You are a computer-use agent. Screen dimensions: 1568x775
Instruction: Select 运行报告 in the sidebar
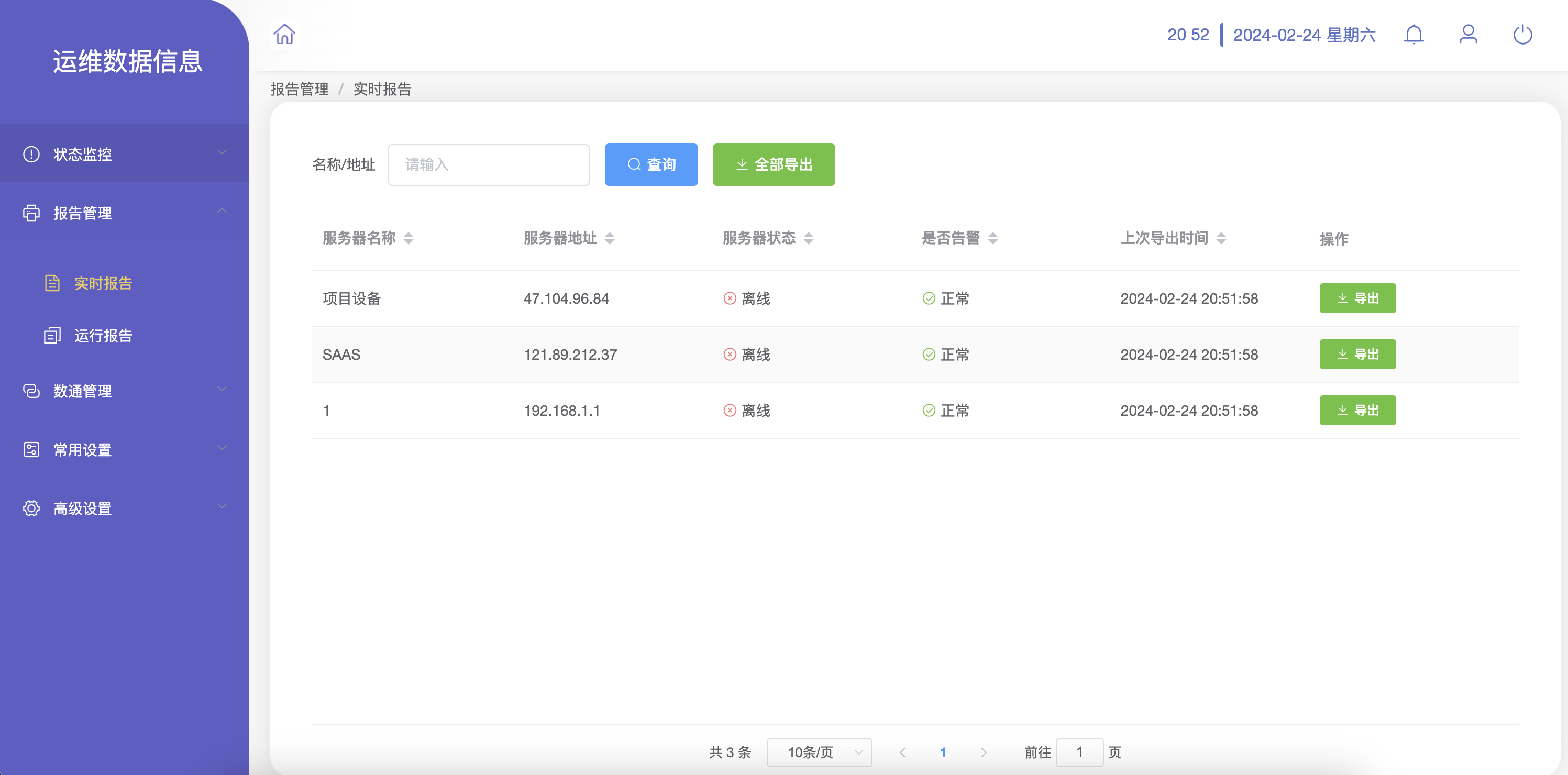tap(124, 336)
